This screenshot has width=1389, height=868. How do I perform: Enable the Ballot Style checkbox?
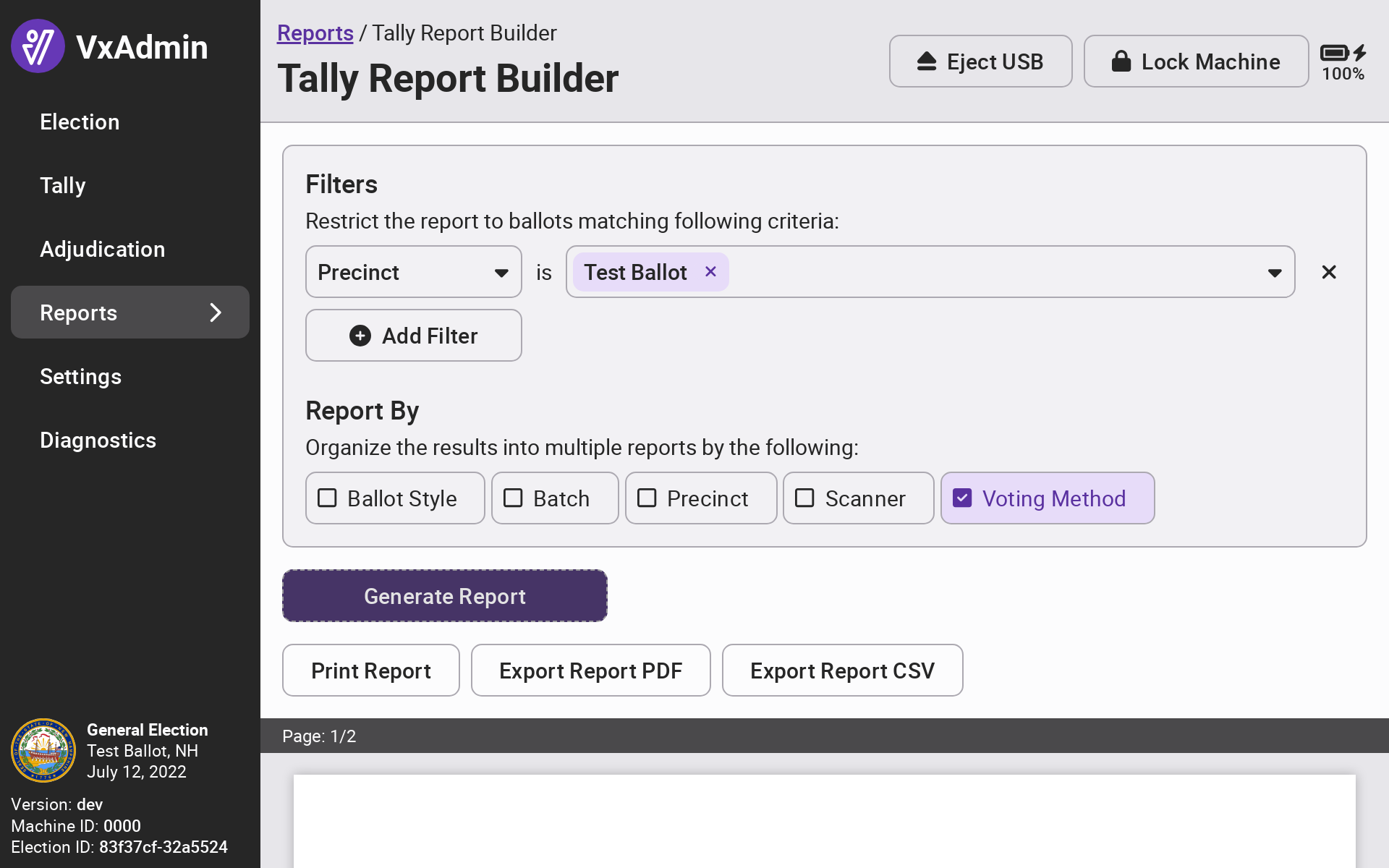coord(327,498)
